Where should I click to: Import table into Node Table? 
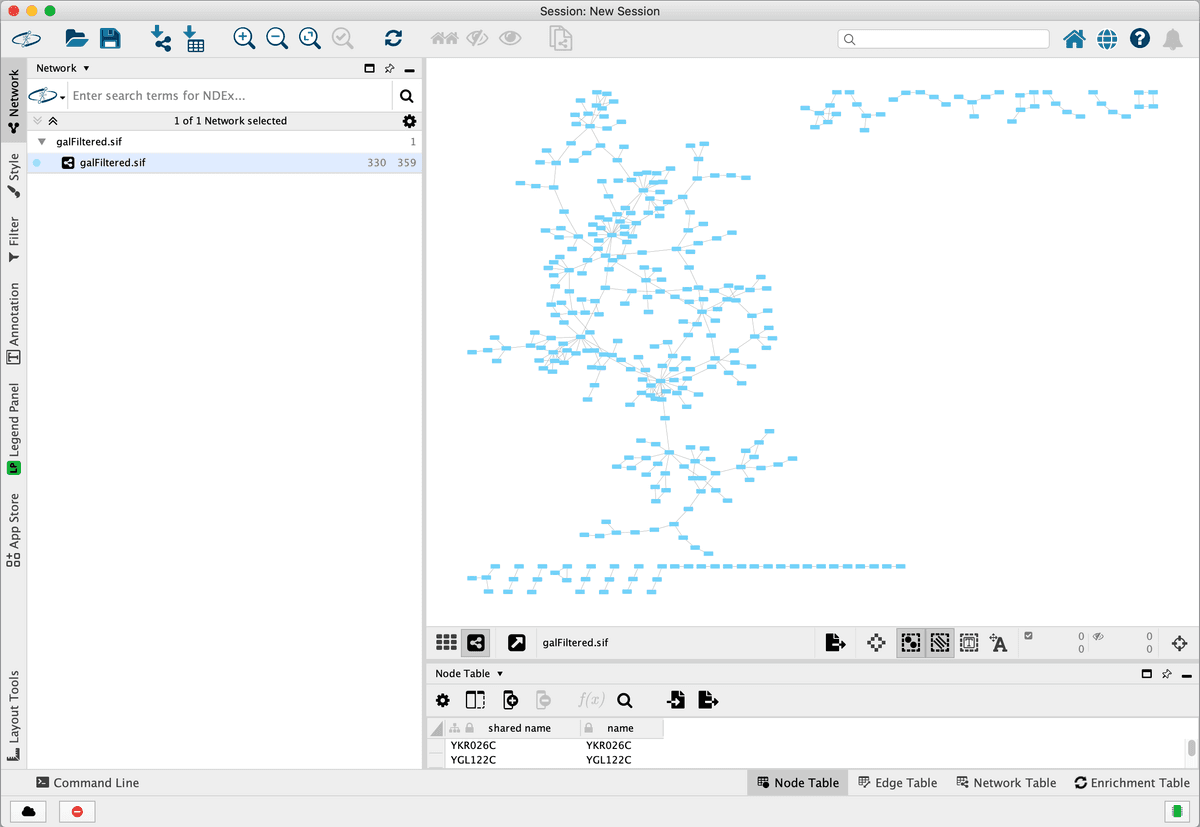[x=676, y=700]
